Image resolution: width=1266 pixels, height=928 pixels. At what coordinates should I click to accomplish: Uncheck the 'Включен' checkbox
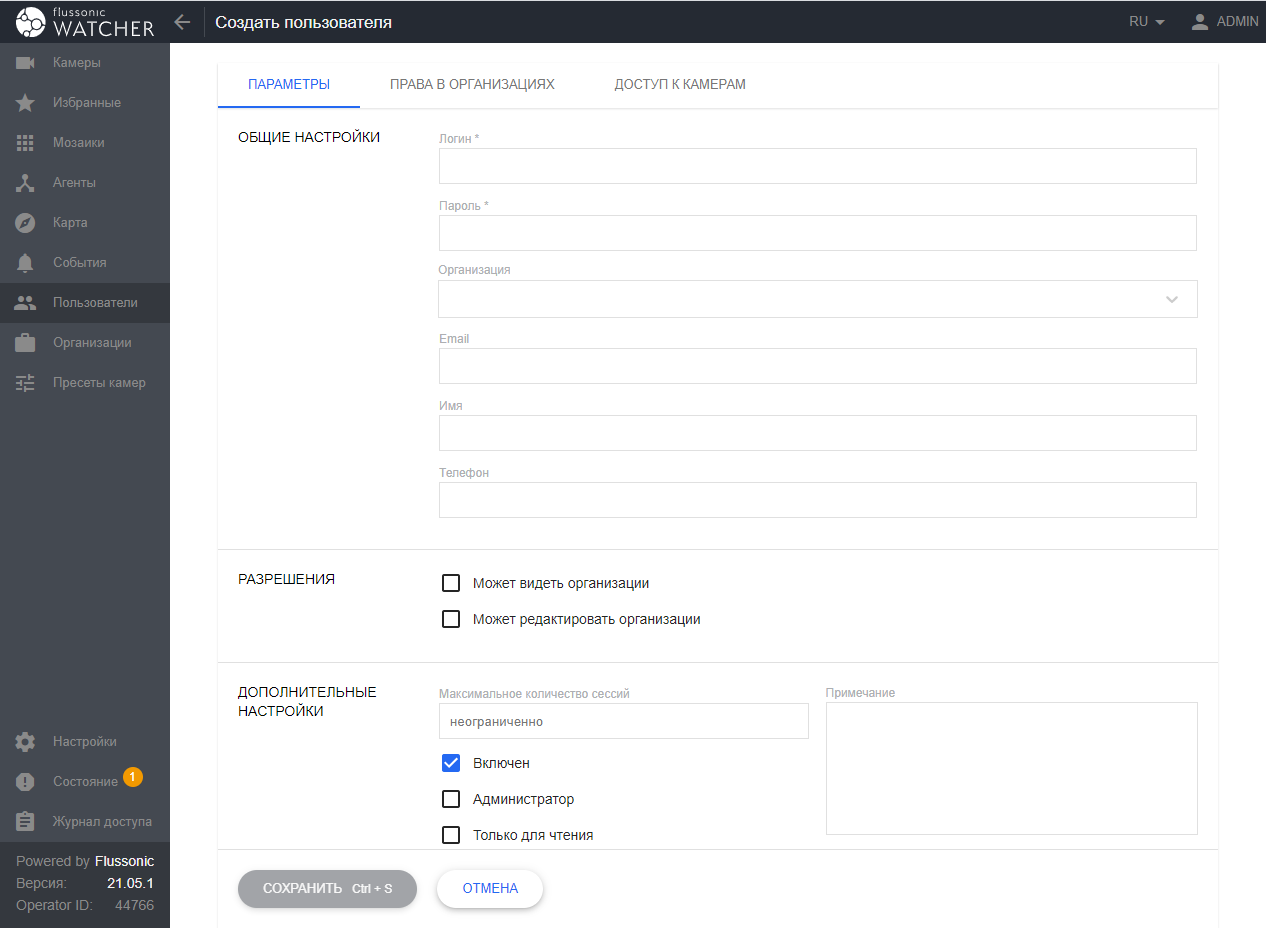coord(451,763)
